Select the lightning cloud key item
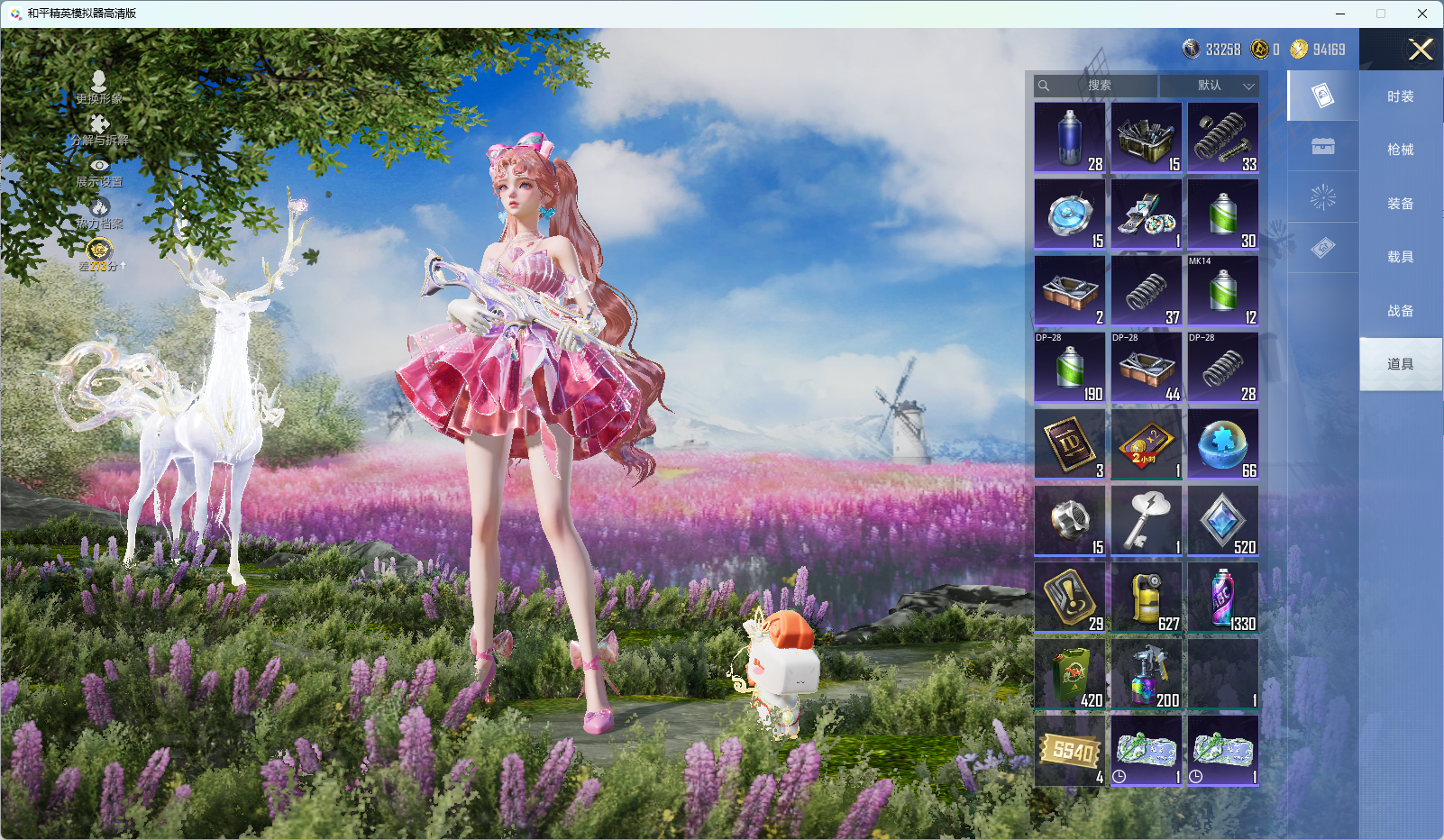 click(x=1147, y=521)
